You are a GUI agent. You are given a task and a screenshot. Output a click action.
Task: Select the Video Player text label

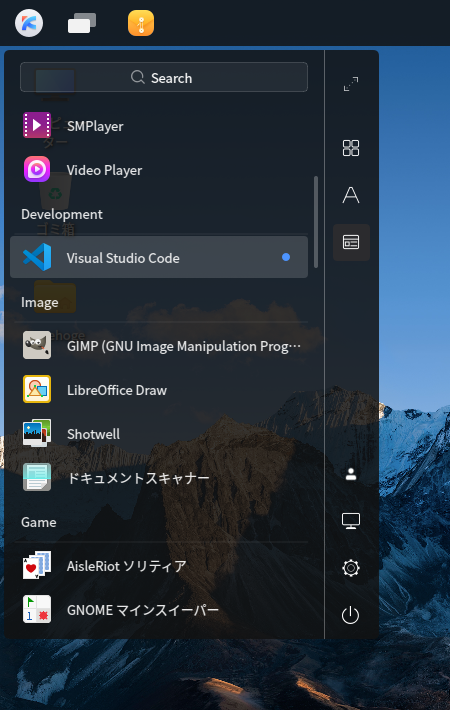tap(105, 170)
